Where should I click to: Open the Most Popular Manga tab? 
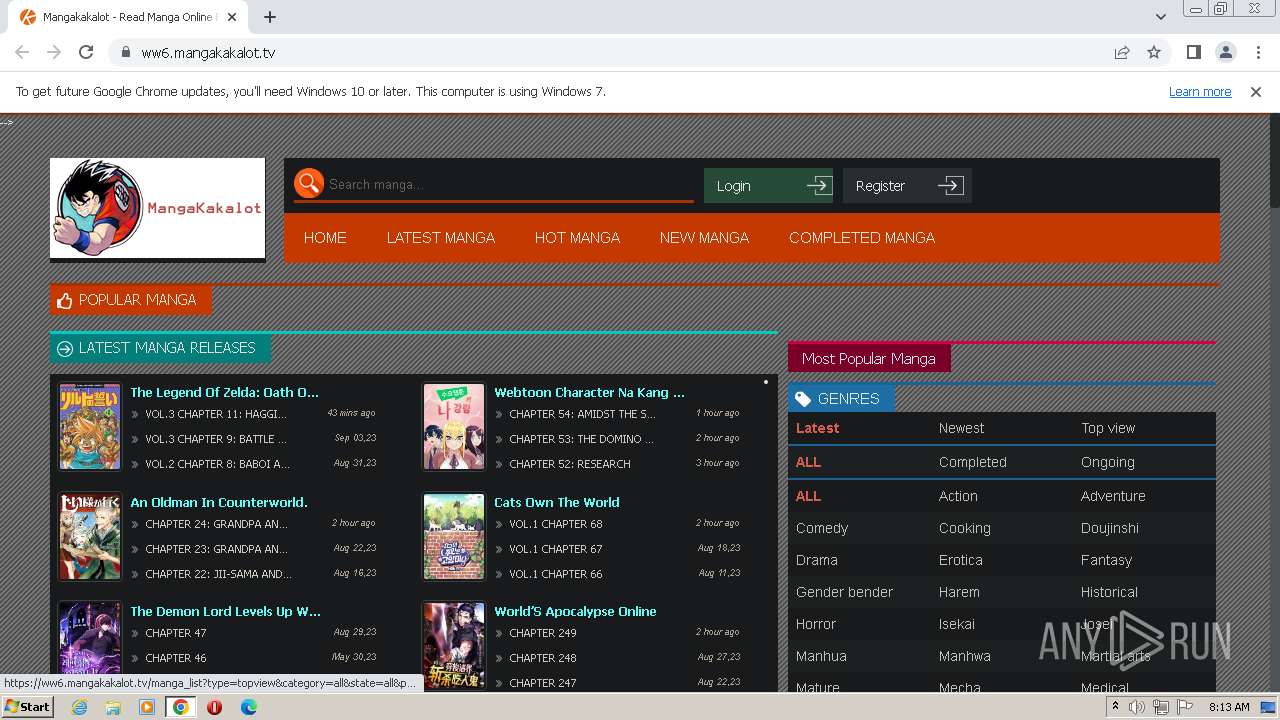click(x=869, y=358)
